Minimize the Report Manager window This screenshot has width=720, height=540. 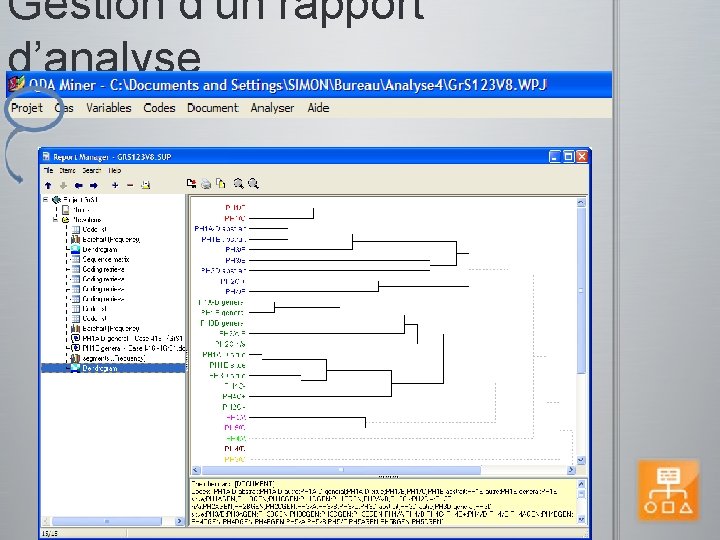555,157
